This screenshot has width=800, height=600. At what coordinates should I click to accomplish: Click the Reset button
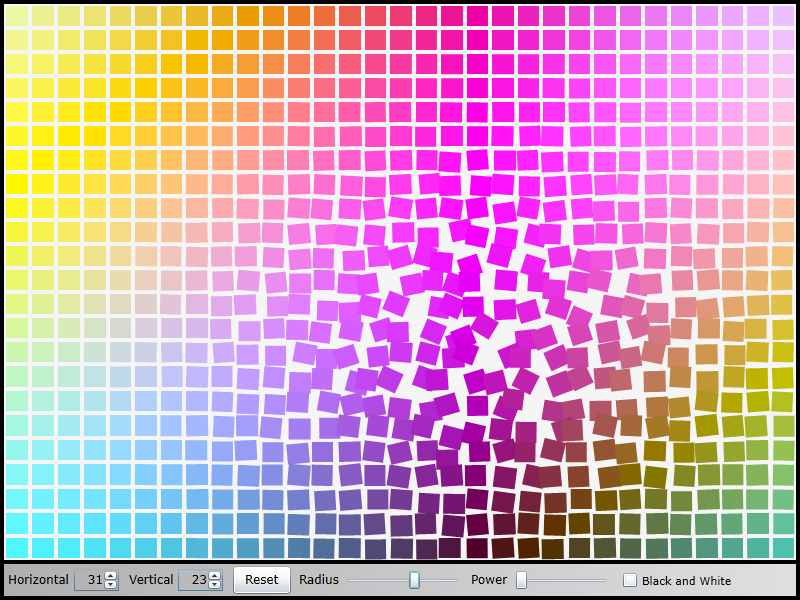[262, 580]
